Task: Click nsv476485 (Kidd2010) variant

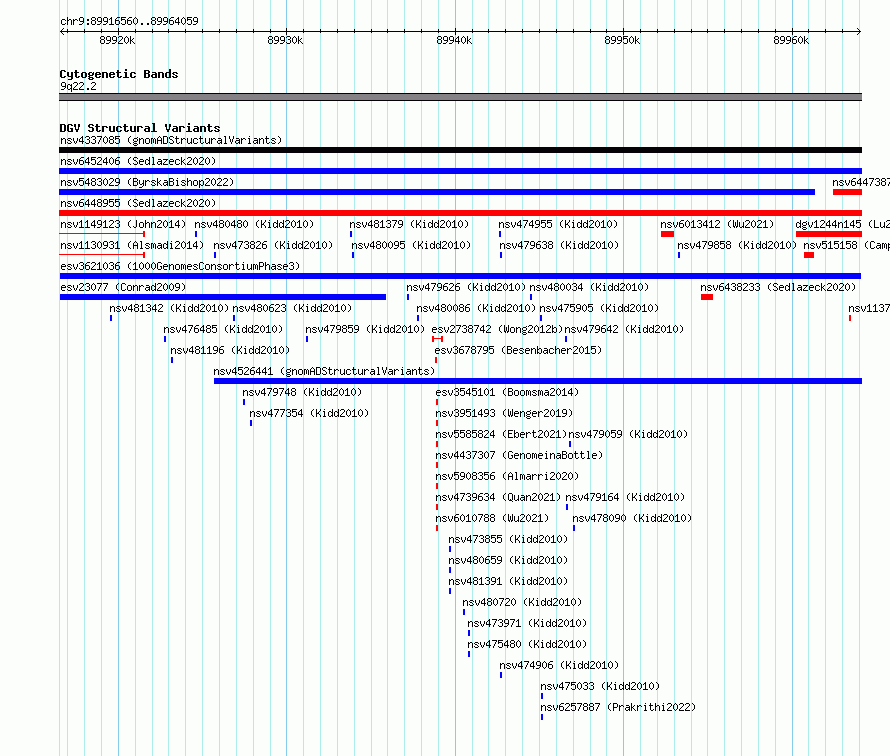Action: (222, 329)
